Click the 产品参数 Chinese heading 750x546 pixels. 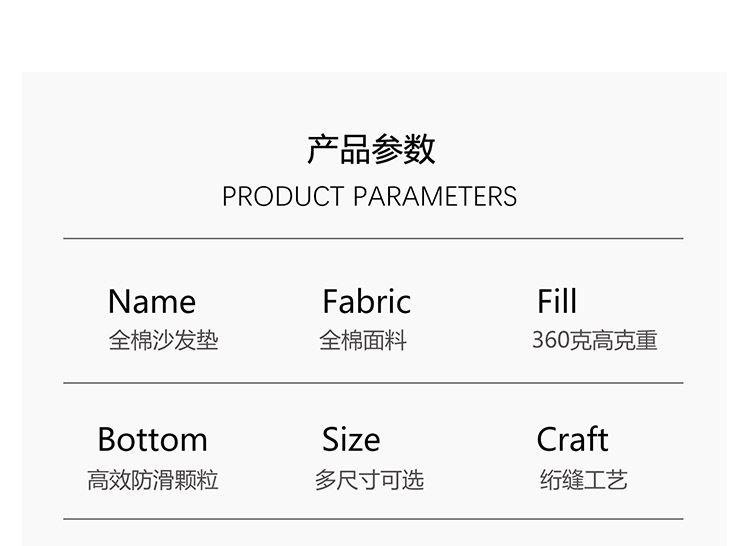pos(371,150)
